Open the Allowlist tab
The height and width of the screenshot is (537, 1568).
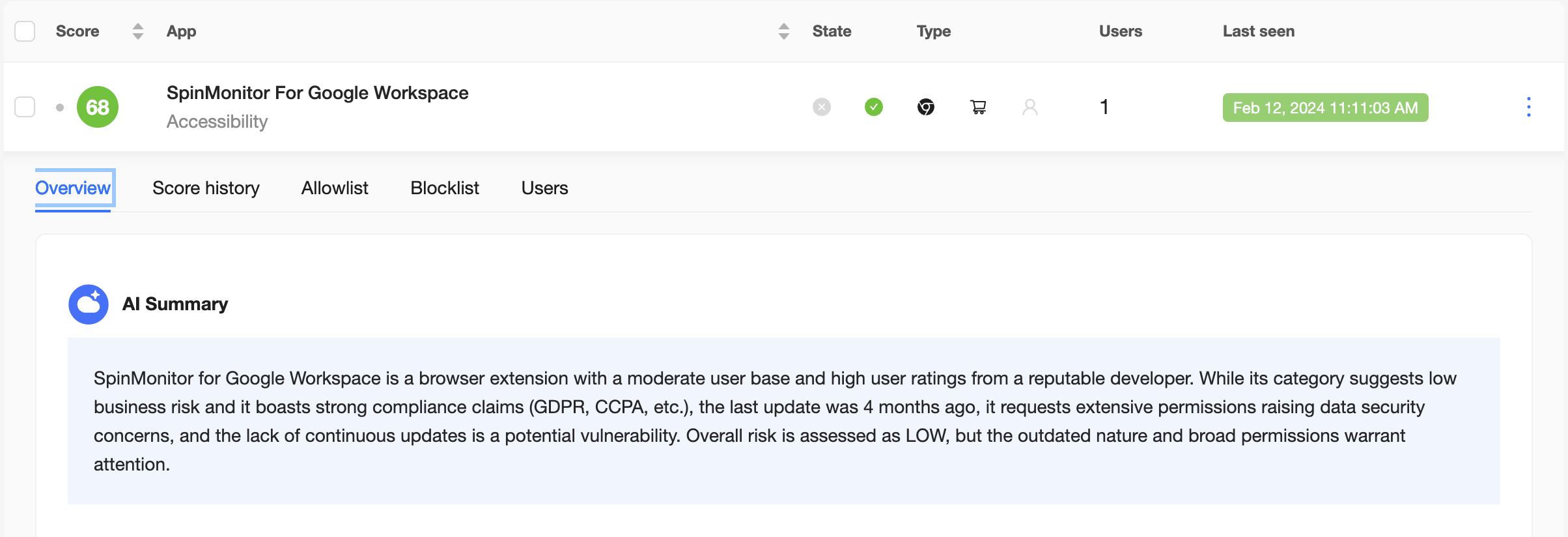point(335,188)
